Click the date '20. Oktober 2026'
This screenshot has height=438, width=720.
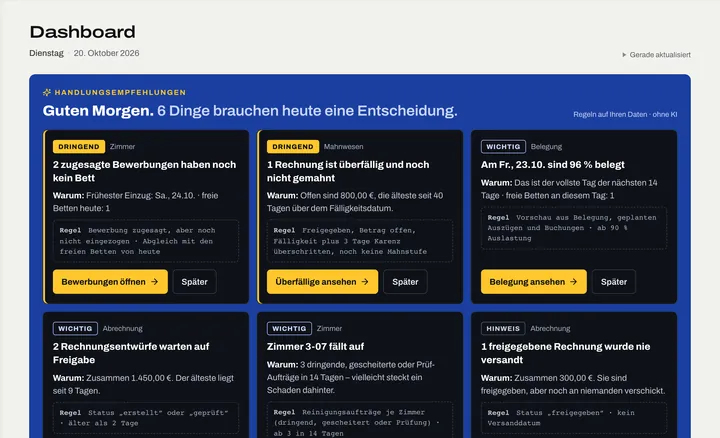[x=106, y=53]
